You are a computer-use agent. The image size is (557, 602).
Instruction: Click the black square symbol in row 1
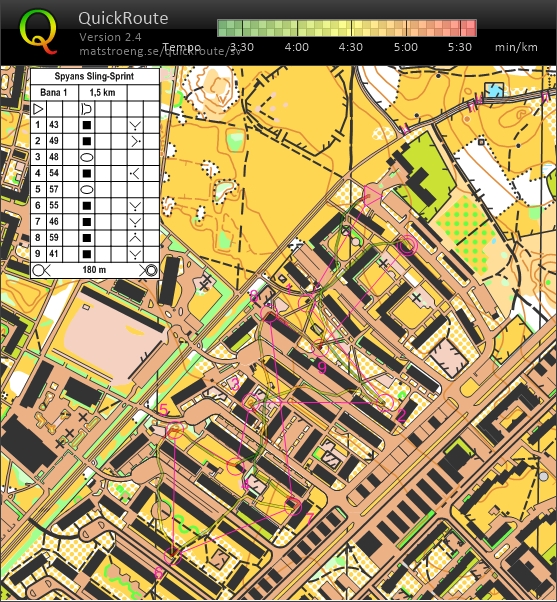87,125
